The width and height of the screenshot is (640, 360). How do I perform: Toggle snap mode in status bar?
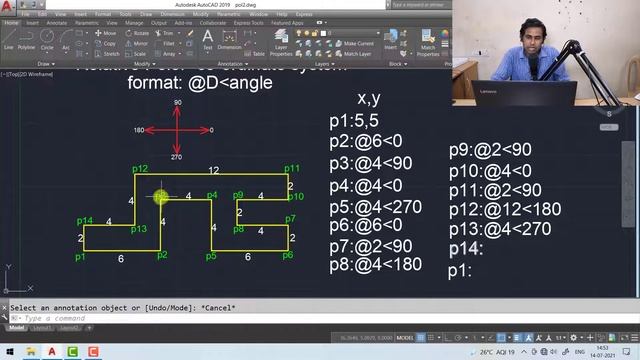[x=431, y=338]
